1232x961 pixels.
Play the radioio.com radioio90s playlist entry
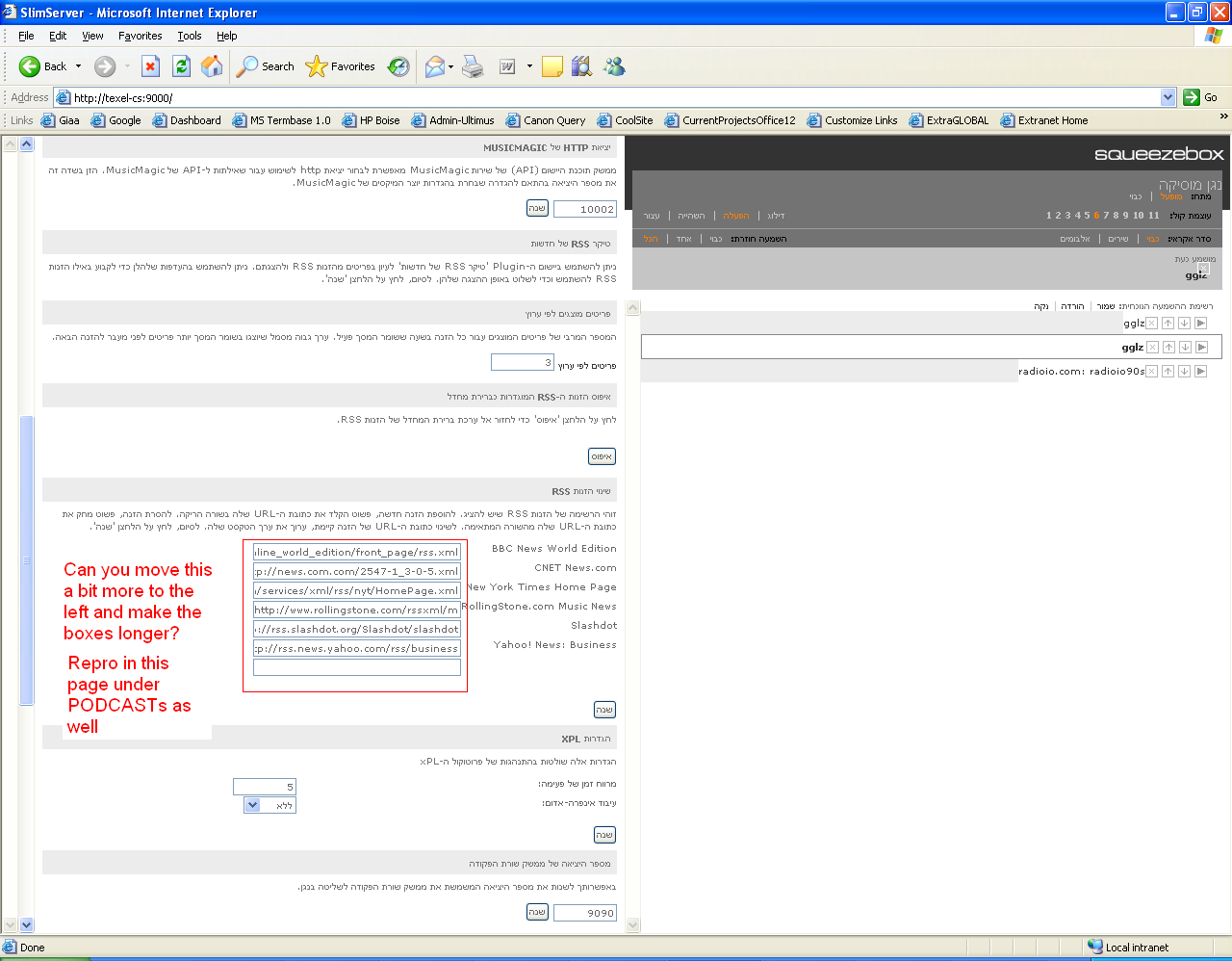pyautogui.click(x=1200, y=372)
